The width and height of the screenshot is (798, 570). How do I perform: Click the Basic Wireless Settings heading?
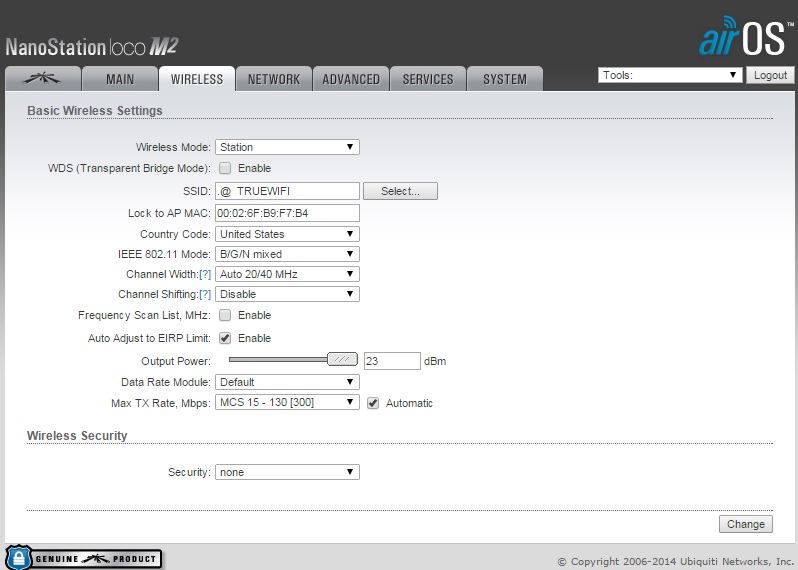tap(95, 110)
